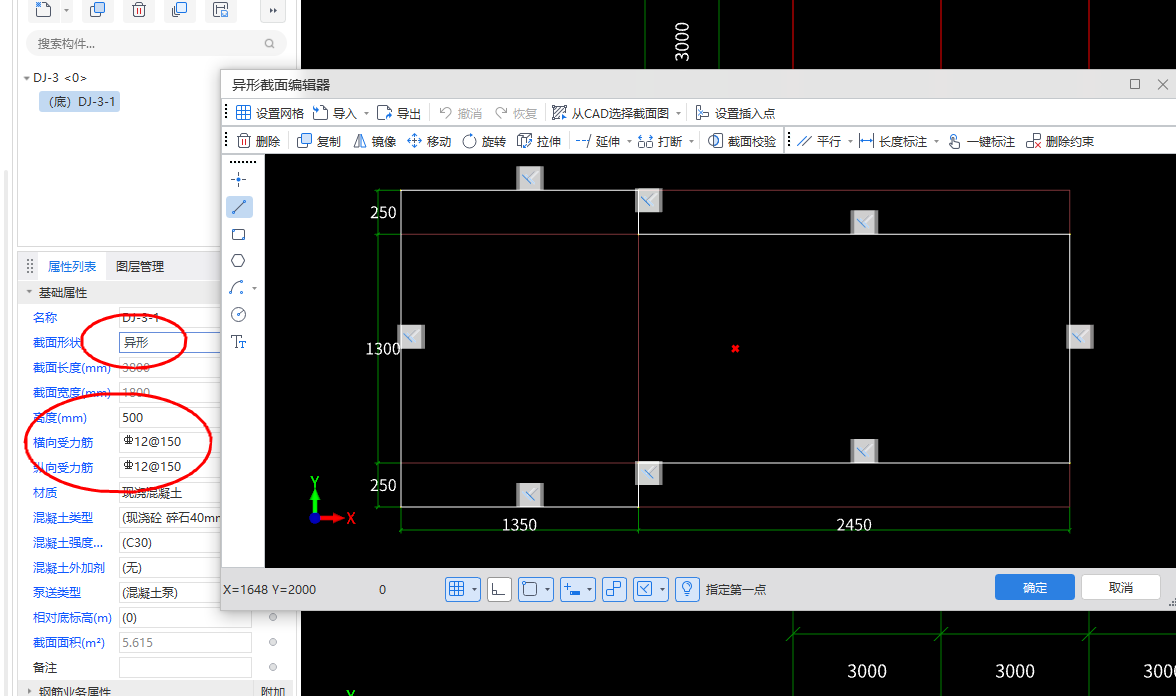The height and width of the screenshot is (696, 1176).
Task: Click 截面形状 field showing 异形
Action: click(170, 343)
